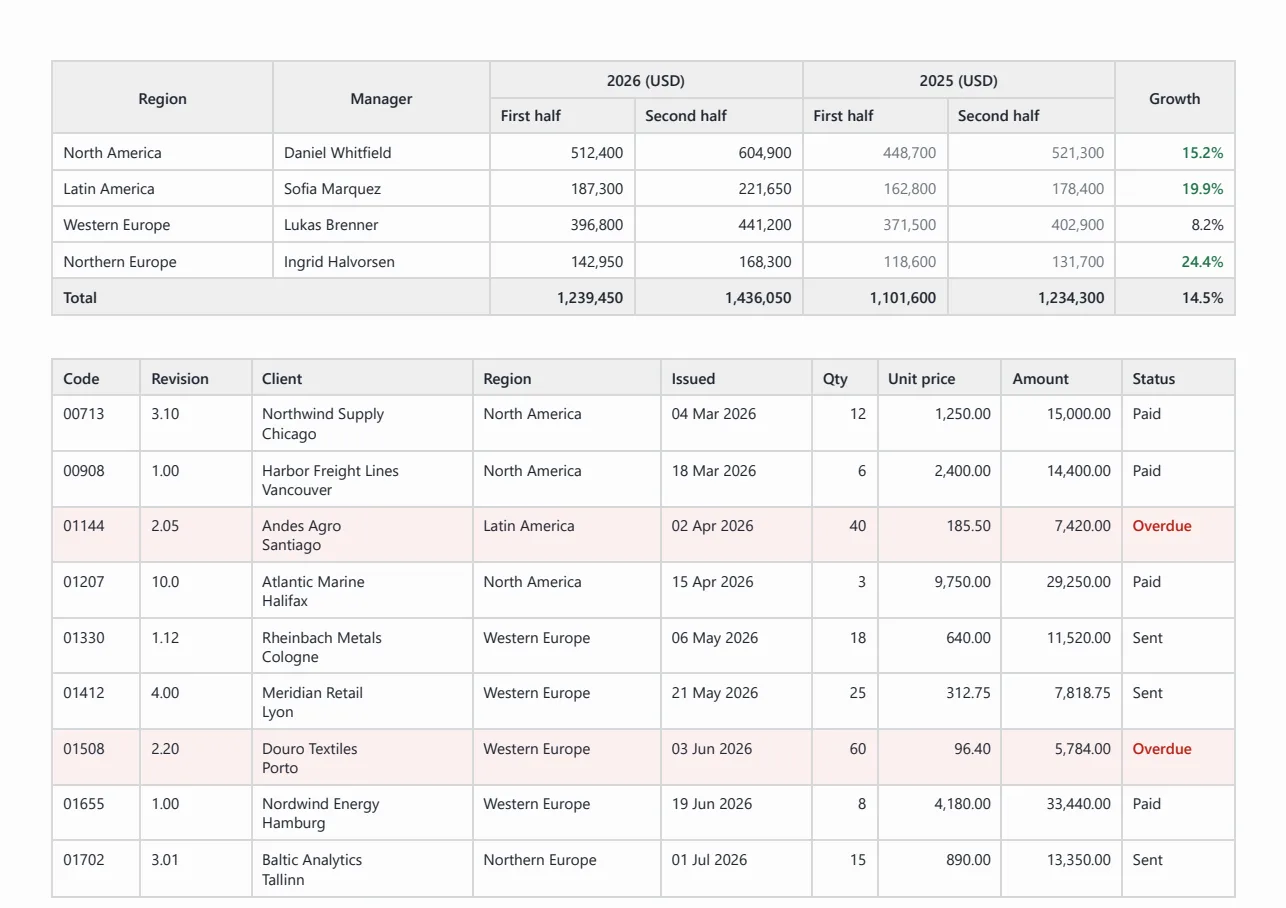This screenshot has height=908, width=1286.
Task: Click the Revision column header
Action: [195, 378]
